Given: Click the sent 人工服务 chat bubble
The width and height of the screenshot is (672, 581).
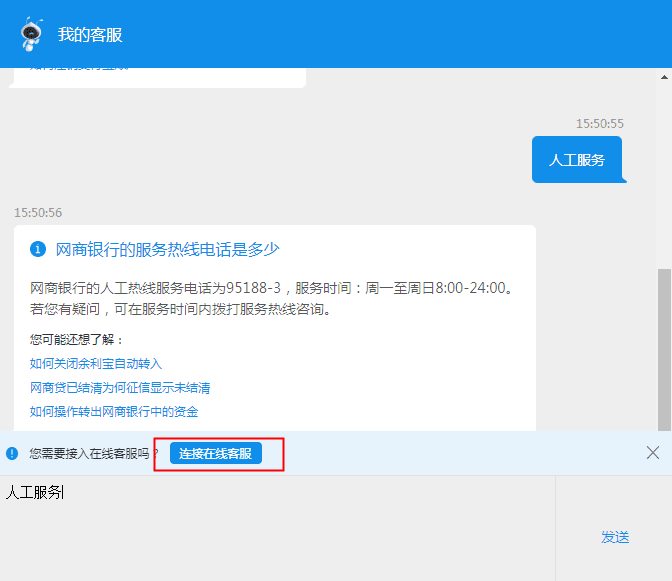Looking at the screenshot, I should point(577,159).
